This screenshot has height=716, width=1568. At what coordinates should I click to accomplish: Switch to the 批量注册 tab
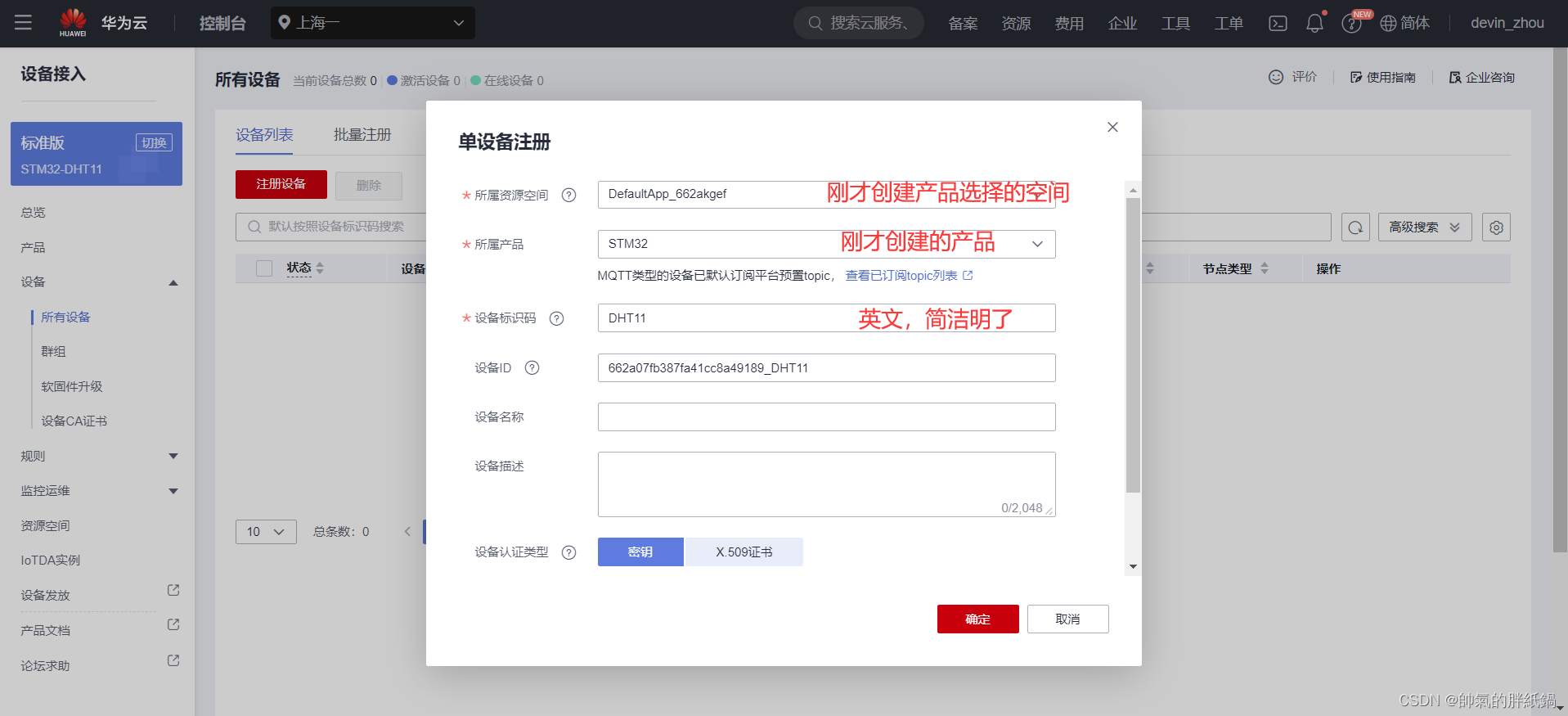(x=362, y=135)
